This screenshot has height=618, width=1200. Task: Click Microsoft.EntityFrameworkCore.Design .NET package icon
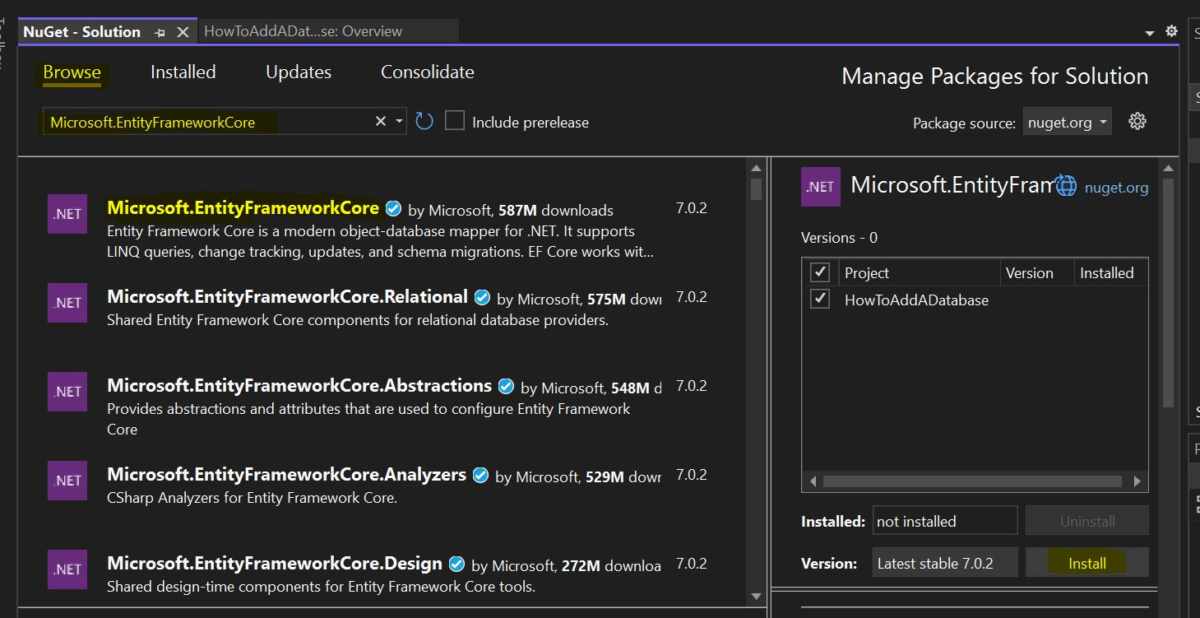(67, 569)
